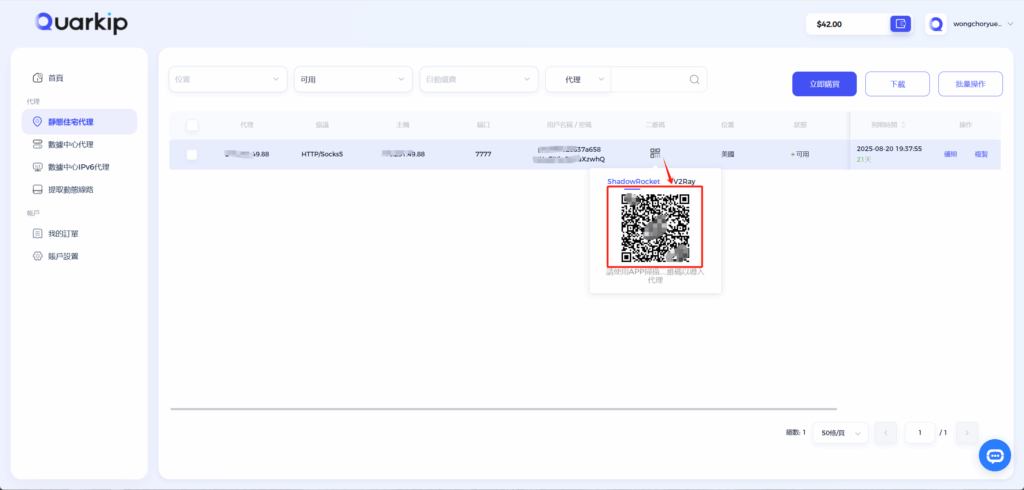
Task: Switch to the V2Ray tab
Action: pyautogui.click(x=684, y=181)
